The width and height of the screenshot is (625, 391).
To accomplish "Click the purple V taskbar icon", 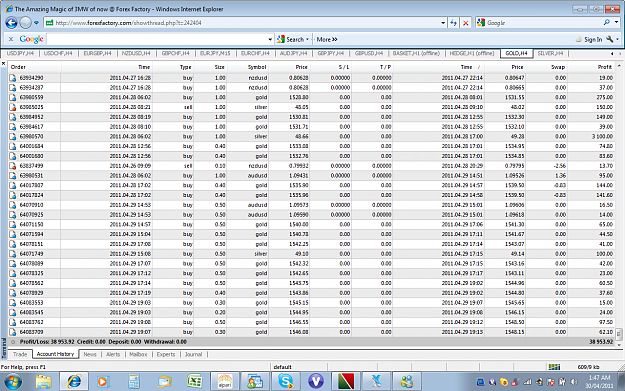I will tap(316, 381).
